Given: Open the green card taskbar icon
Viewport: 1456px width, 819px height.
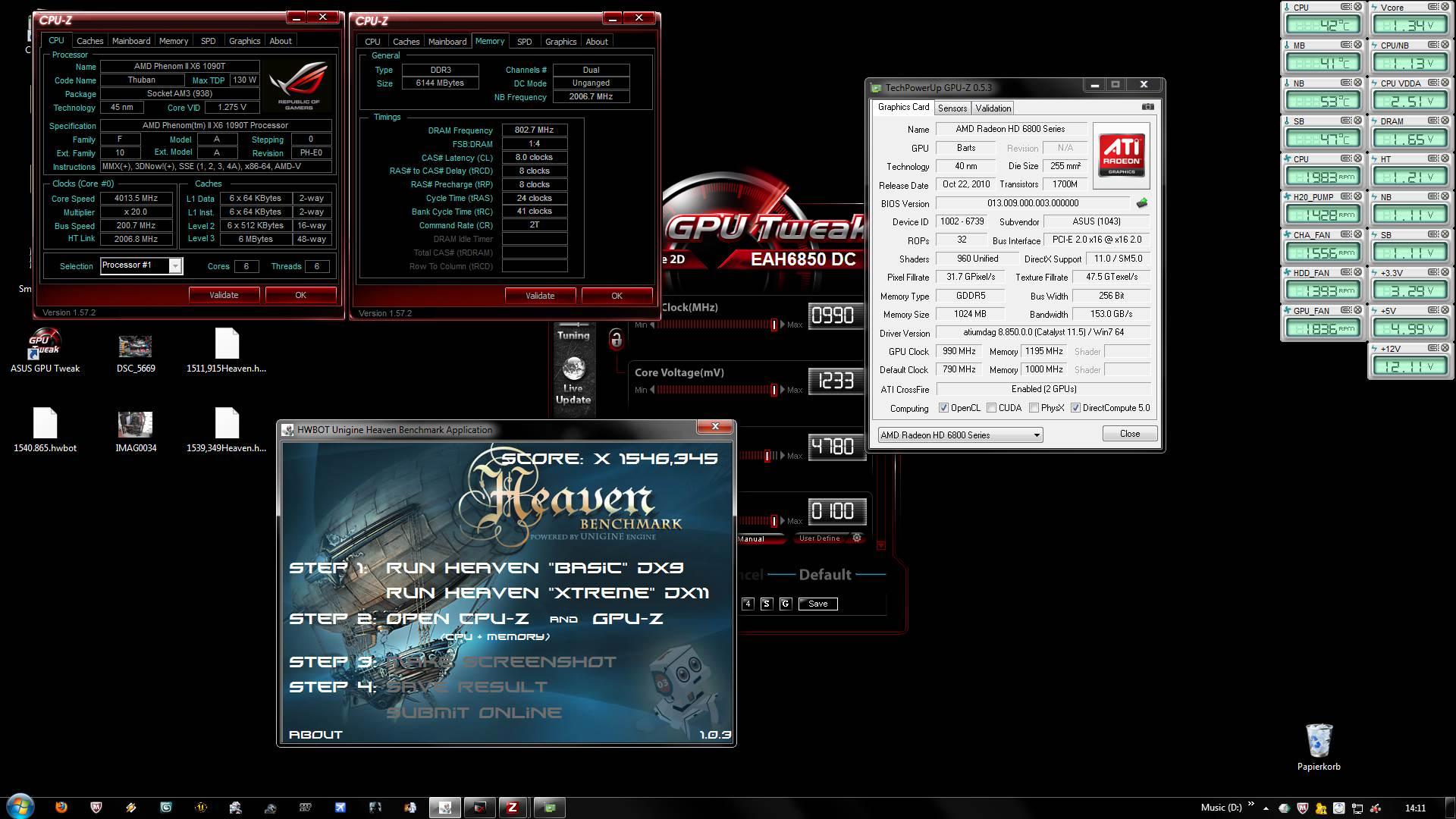Looking at the screenshot, I should coord(550,808).
